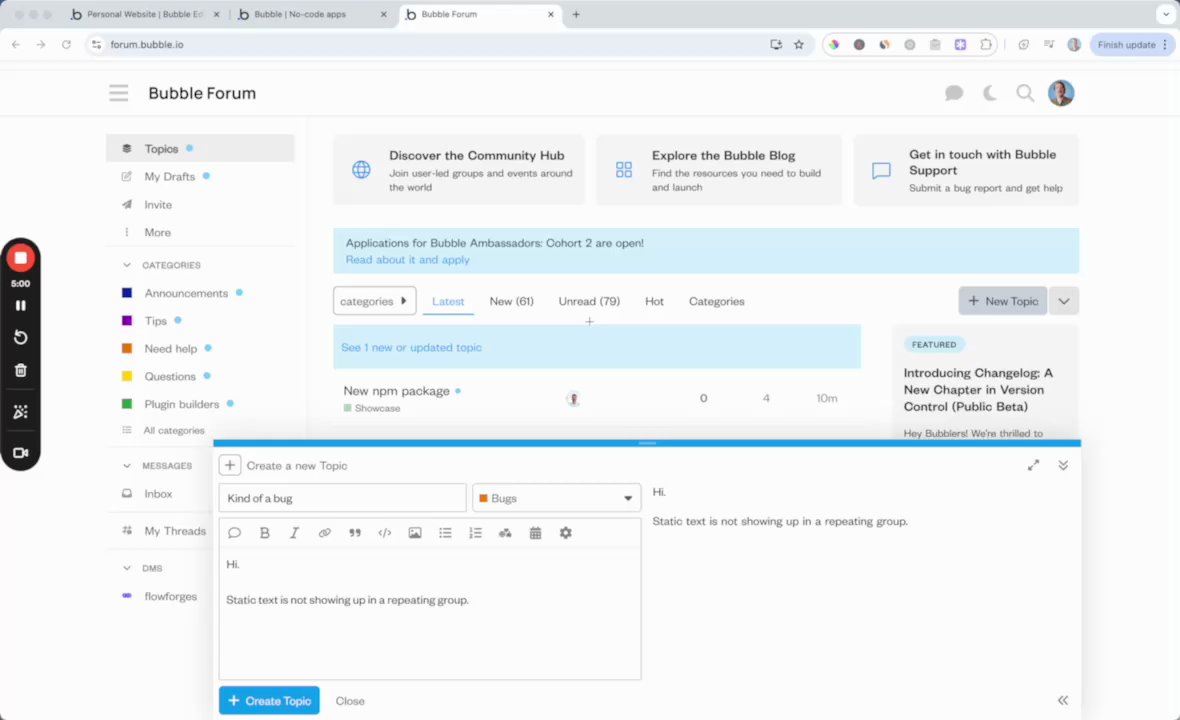1180x720 pixels.
Task: Open the Tips category
Action: (x=155, y=321)
